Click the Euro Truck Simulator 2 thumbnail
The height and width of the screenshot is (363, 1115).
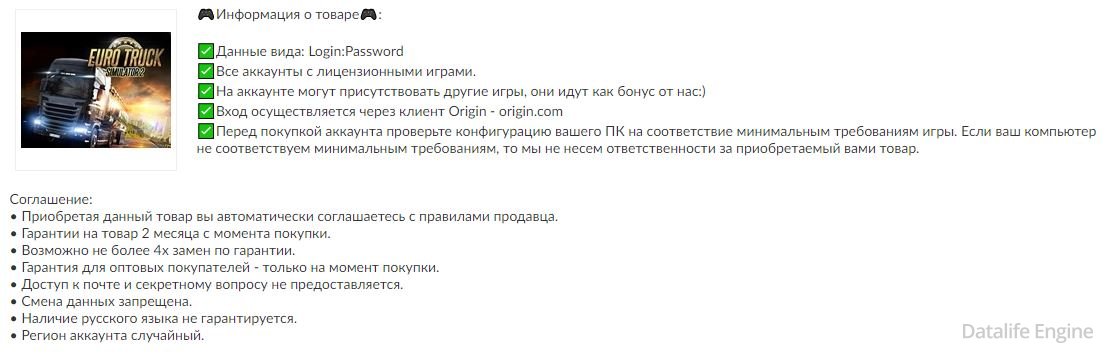pyautogui.click(x=96, y=90)
